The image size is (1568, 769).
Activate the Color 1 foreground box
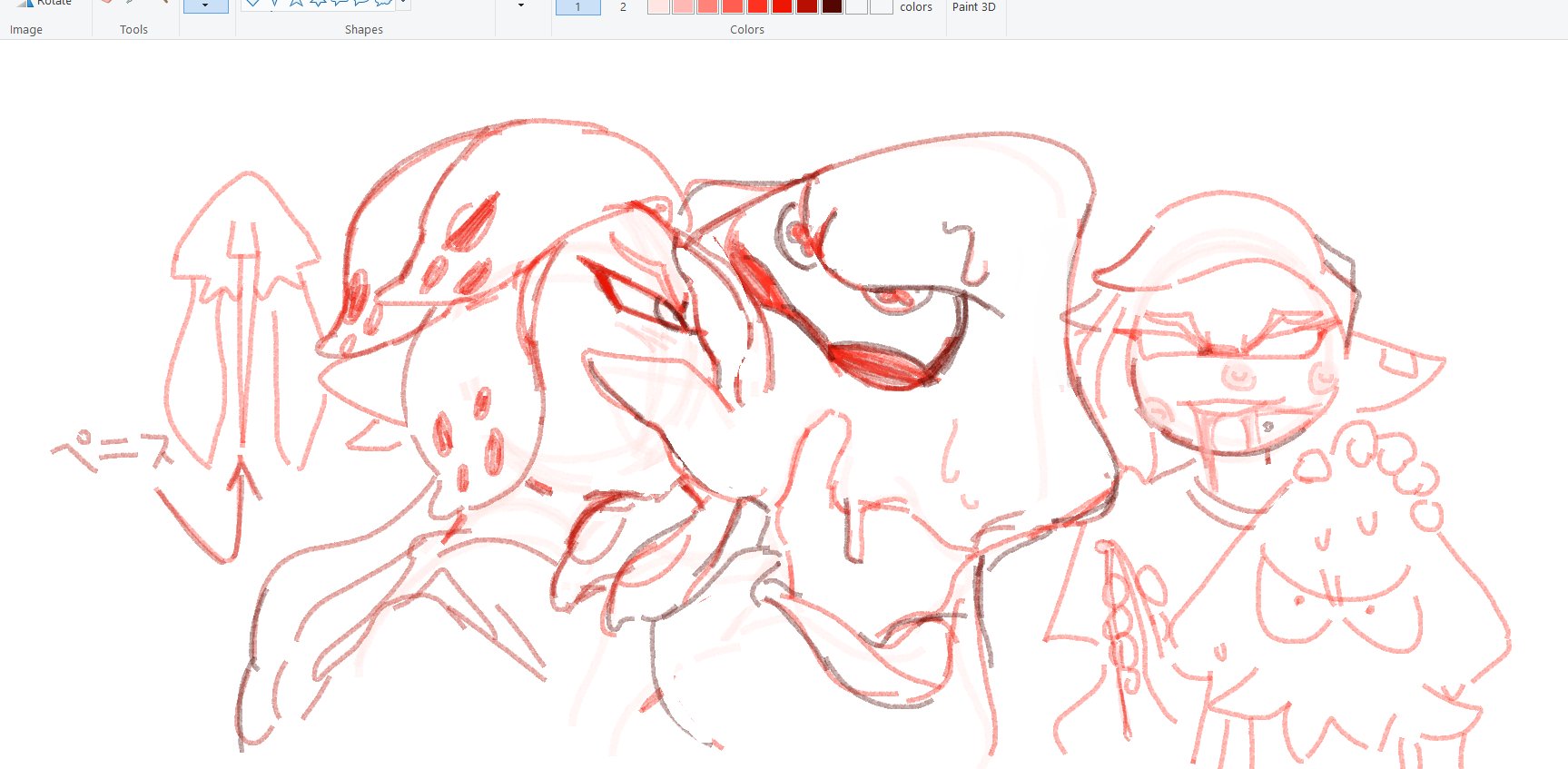point(577,6)
